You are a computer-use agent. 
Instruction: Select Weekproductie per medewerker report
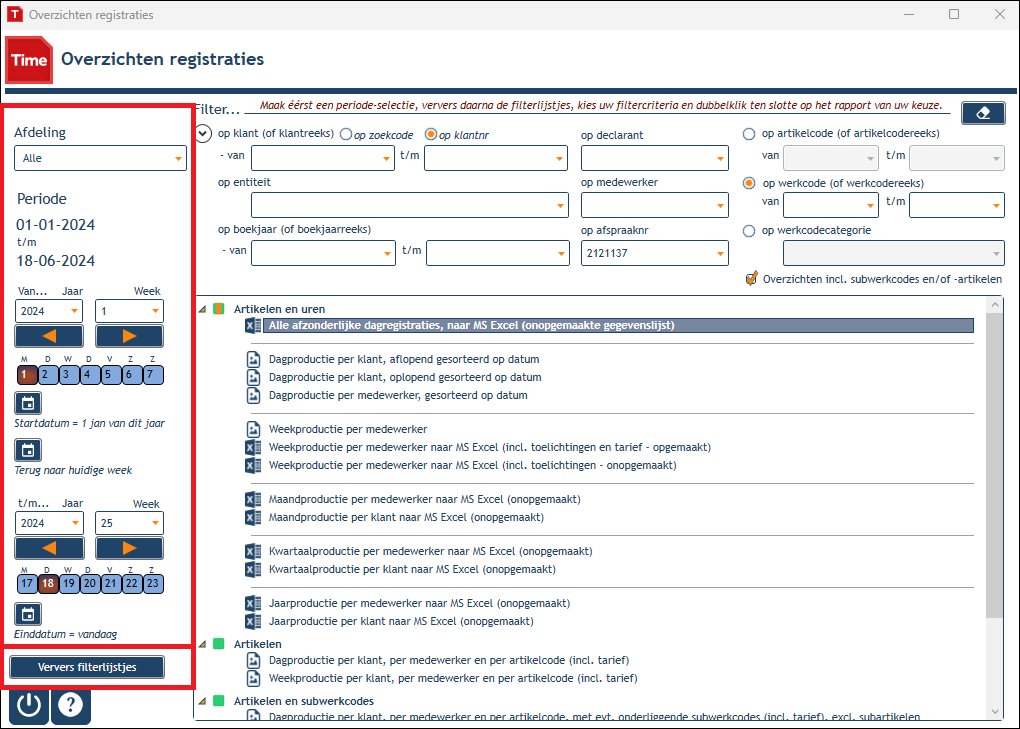348,429
